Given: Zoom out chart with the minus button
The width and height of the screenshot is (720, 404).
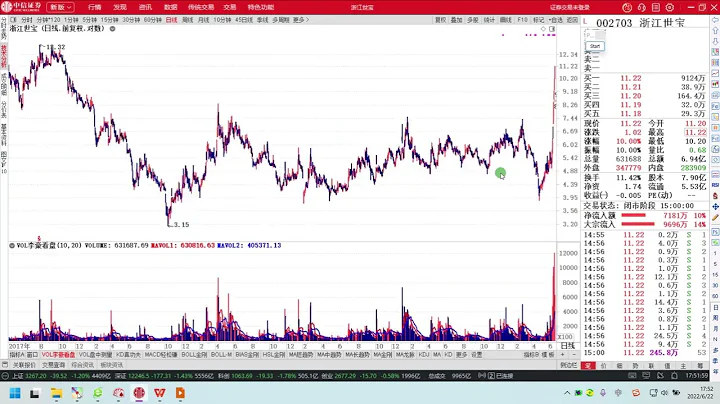Looking at the screenshot, I should [574, 354].
